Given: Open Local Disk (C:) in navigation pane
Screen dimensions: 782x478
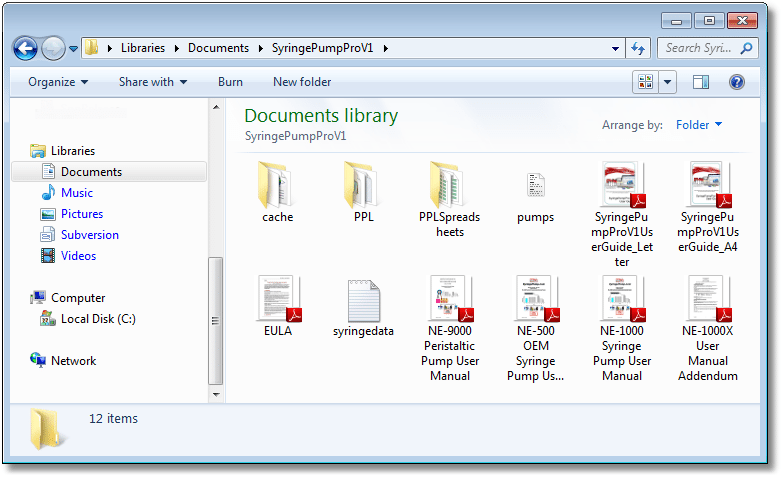Looking at the screenshot, I should (x=98, y=319).
